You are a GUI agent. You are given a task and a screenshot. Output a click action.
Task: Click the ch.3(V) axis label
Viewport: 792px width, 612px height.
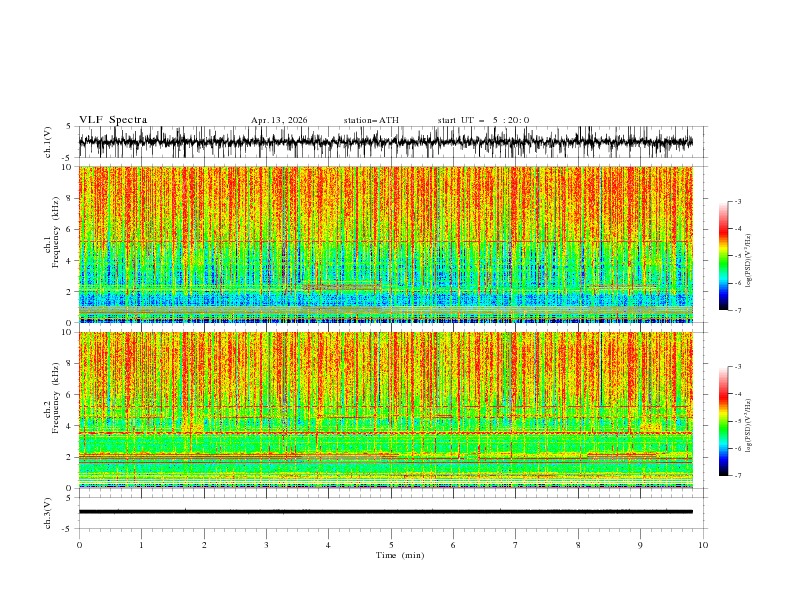pyautogui.click(x=48, y=513)
